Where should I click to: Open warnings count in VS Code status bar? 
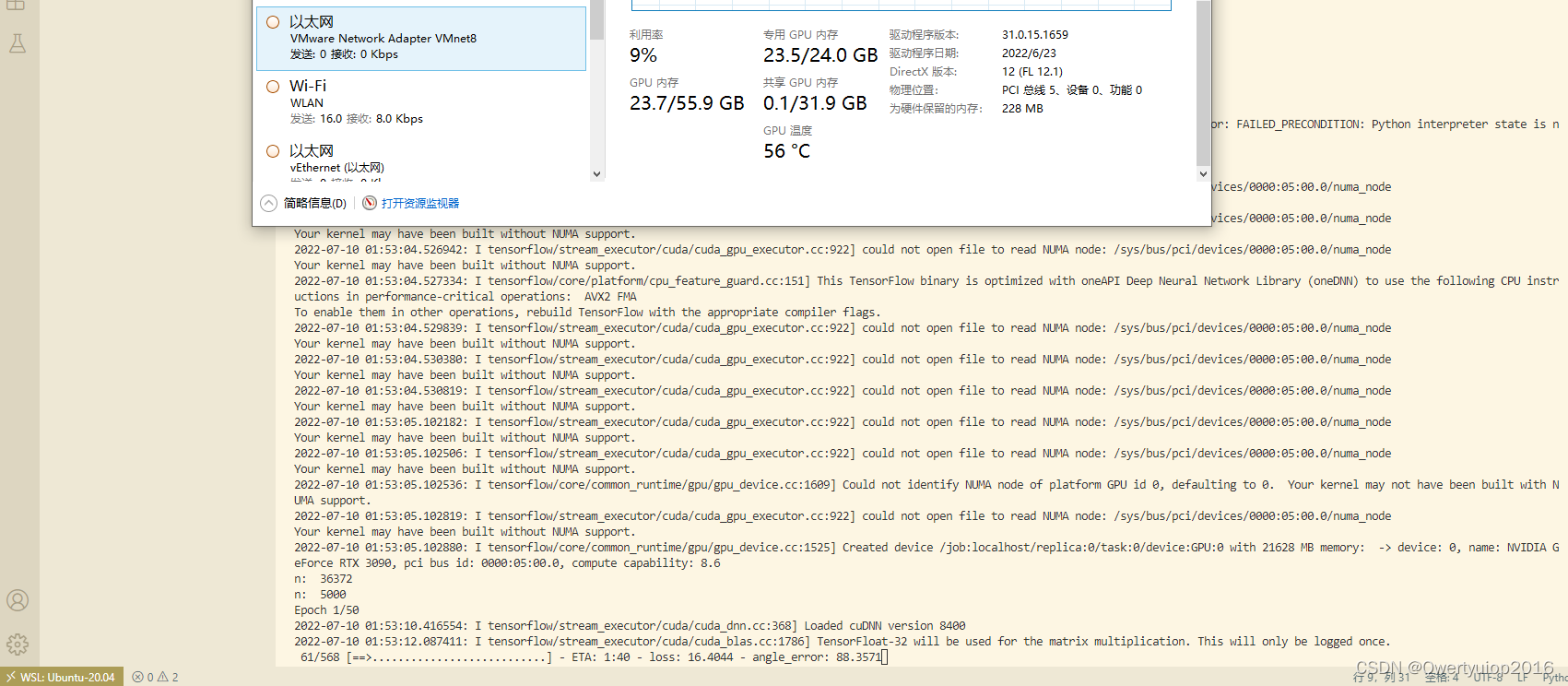tap(169, 677)
